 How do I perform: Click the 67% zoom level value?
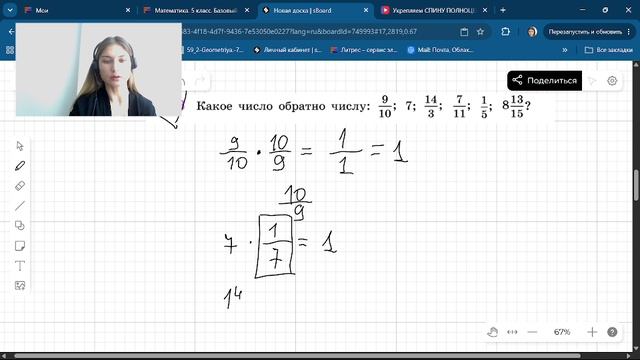coord(562,332)
